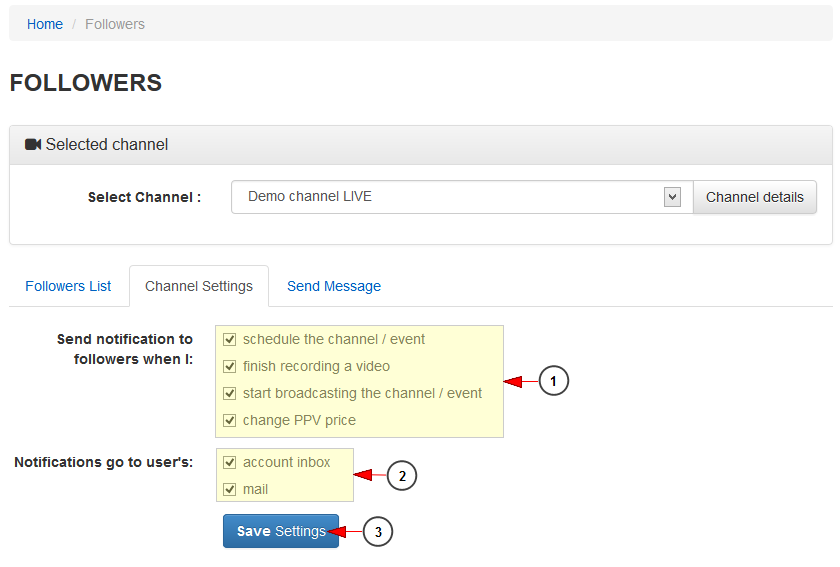Disable start broadcasting the channel notification
The image size is (840, 567).
click(230, 393)
